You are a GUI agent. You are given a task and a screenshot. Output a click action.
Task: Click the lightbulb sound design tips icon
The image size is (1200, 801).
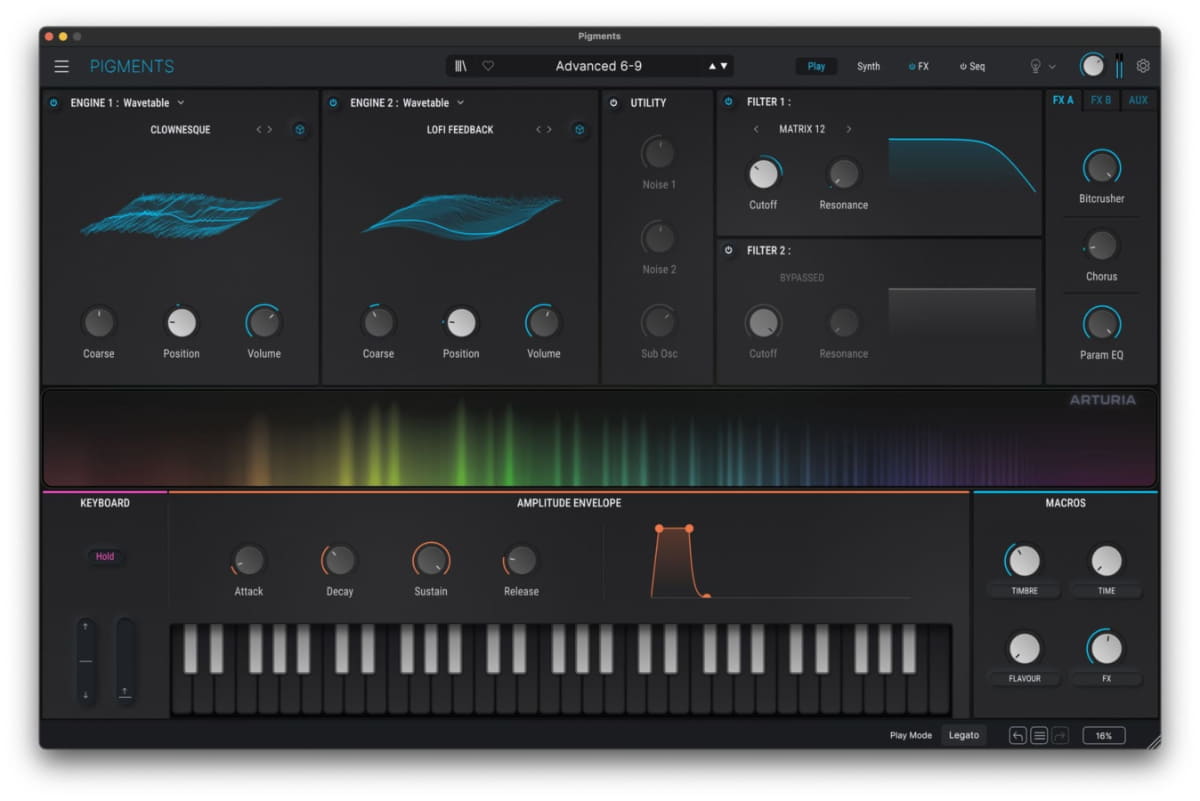coord(1035,66)
